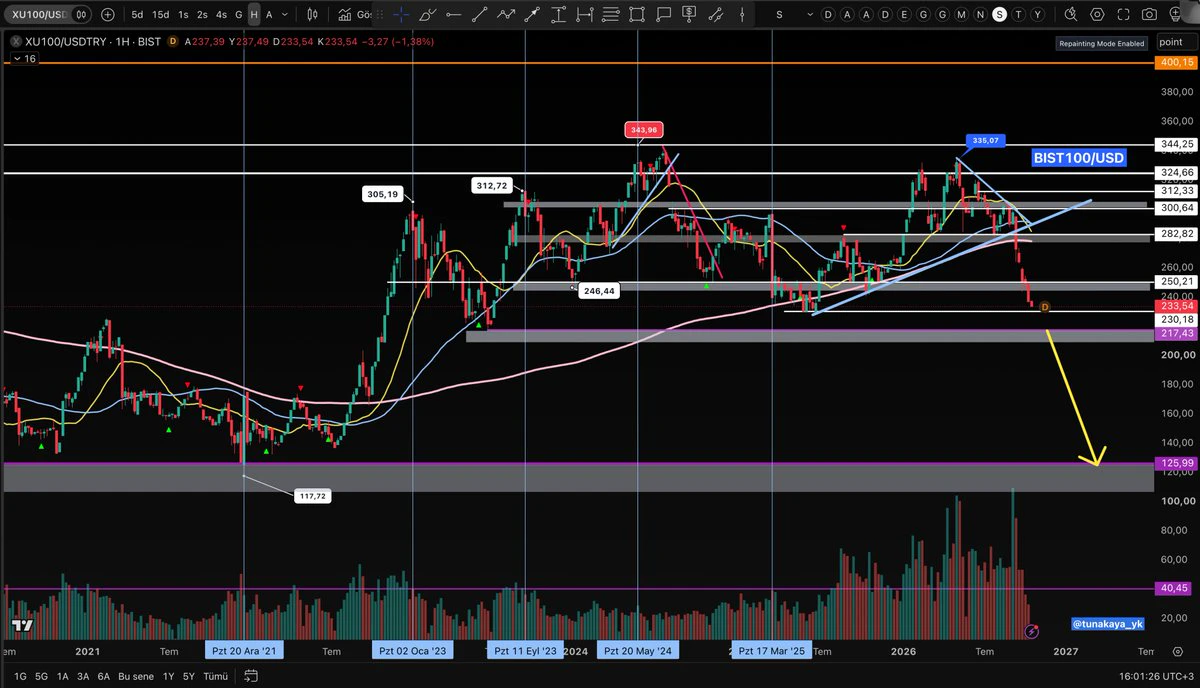The width and height of the screenshot is (1200, 688).
Task: Set the chart interval to 1s
Action: pyautogui.click(x=184, y=15)
